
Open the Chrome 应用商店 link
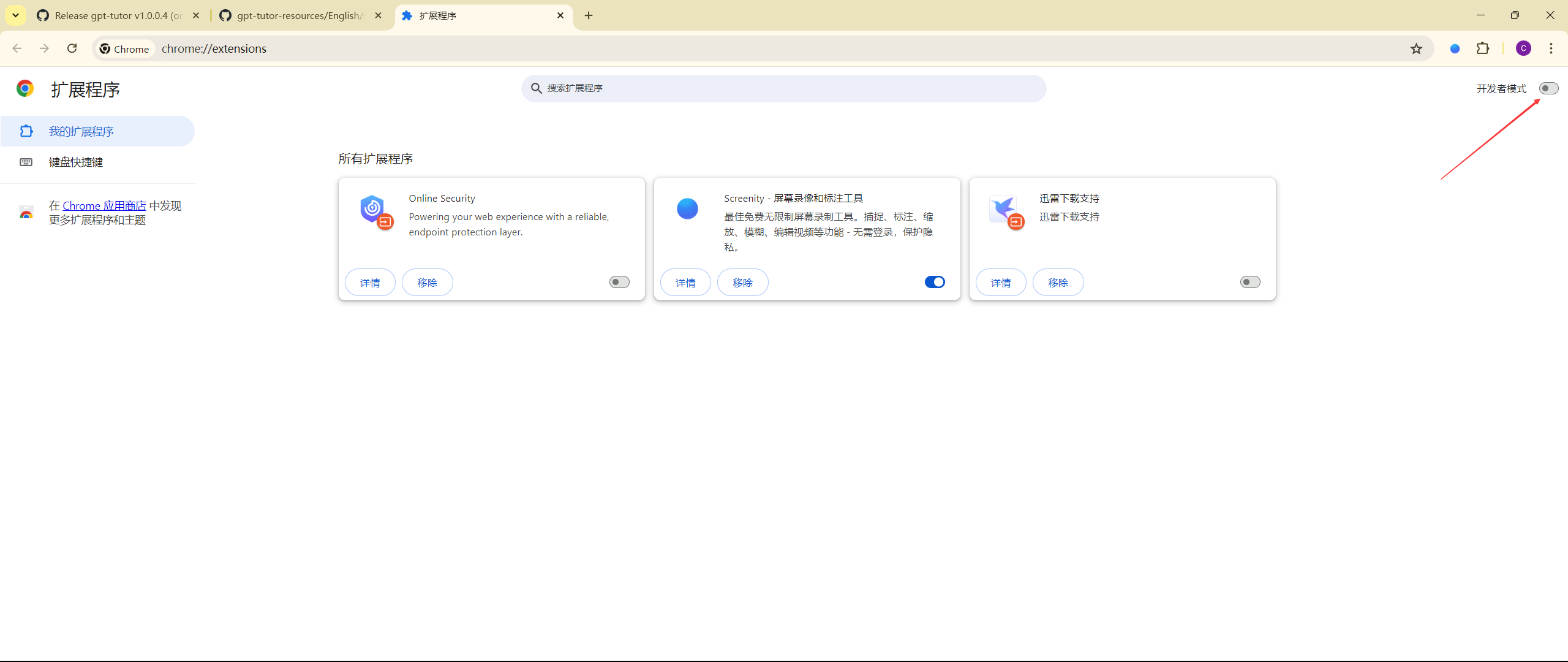coord(104,206)
